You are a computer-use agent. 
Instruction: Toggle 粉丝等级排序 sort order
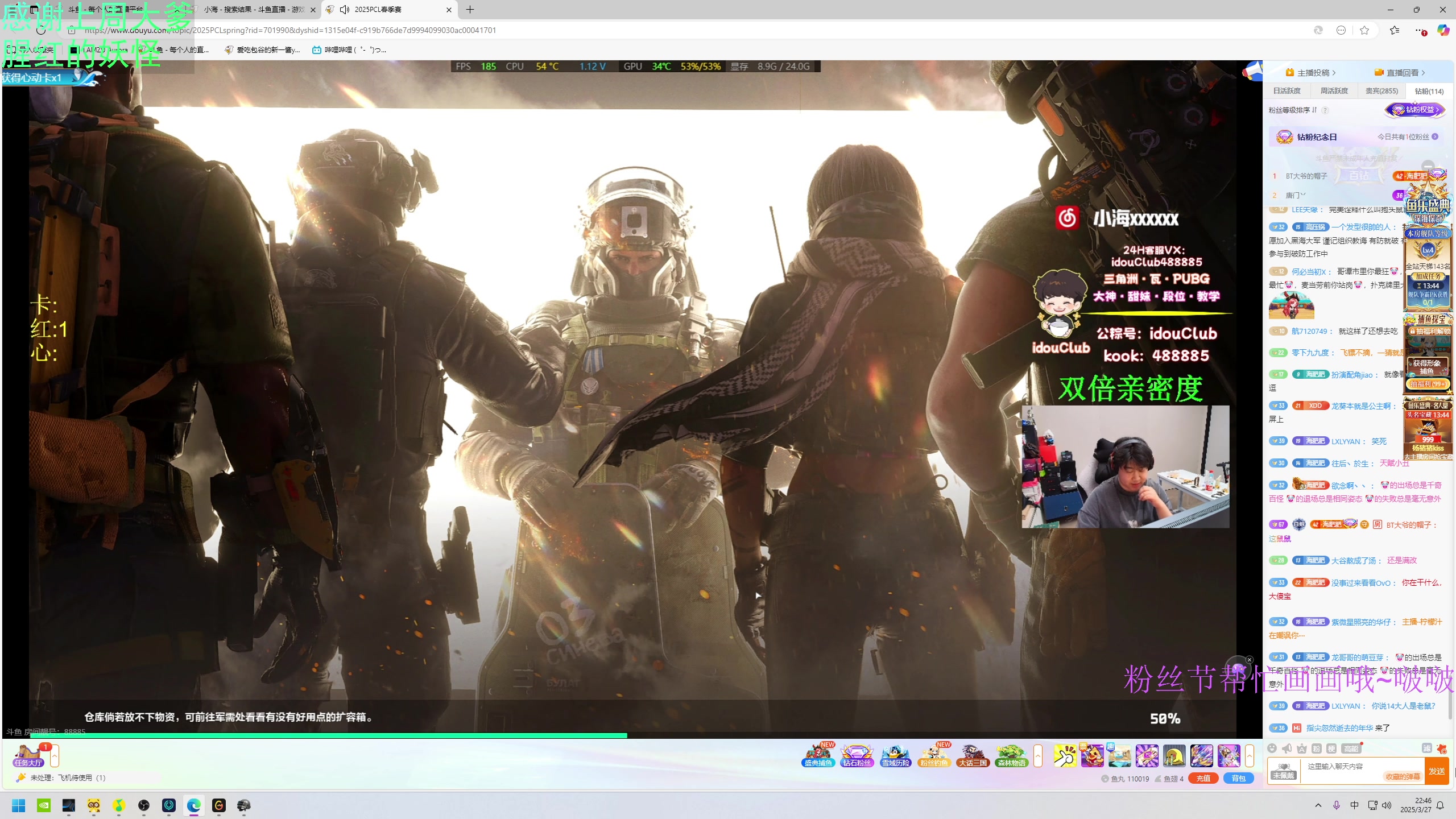(x=1293, y=110)
